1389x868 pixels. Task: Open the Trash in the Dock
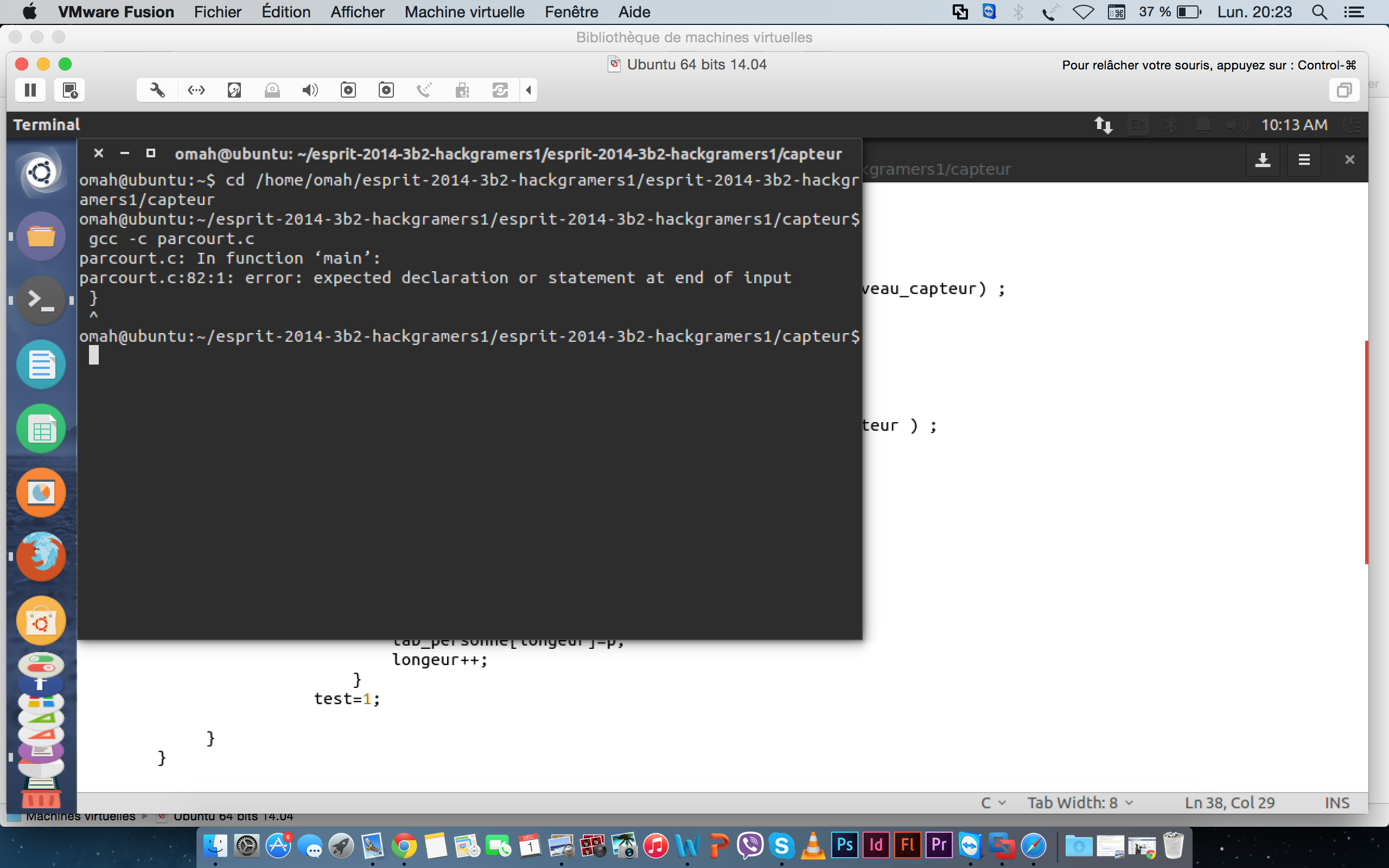(1173, 846)
